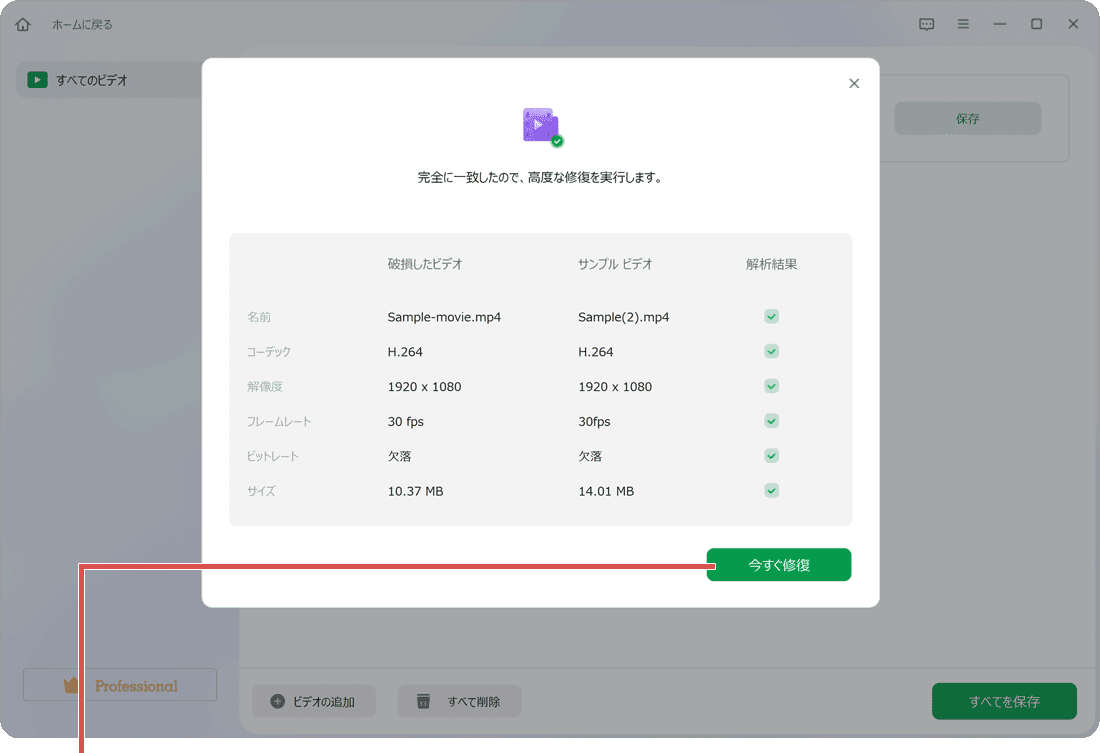Image resolution: width=1100 pixels, height=753 pixels.
Task: Click the purple video file icon in the dialog
Action: click(x=540, y=126)
